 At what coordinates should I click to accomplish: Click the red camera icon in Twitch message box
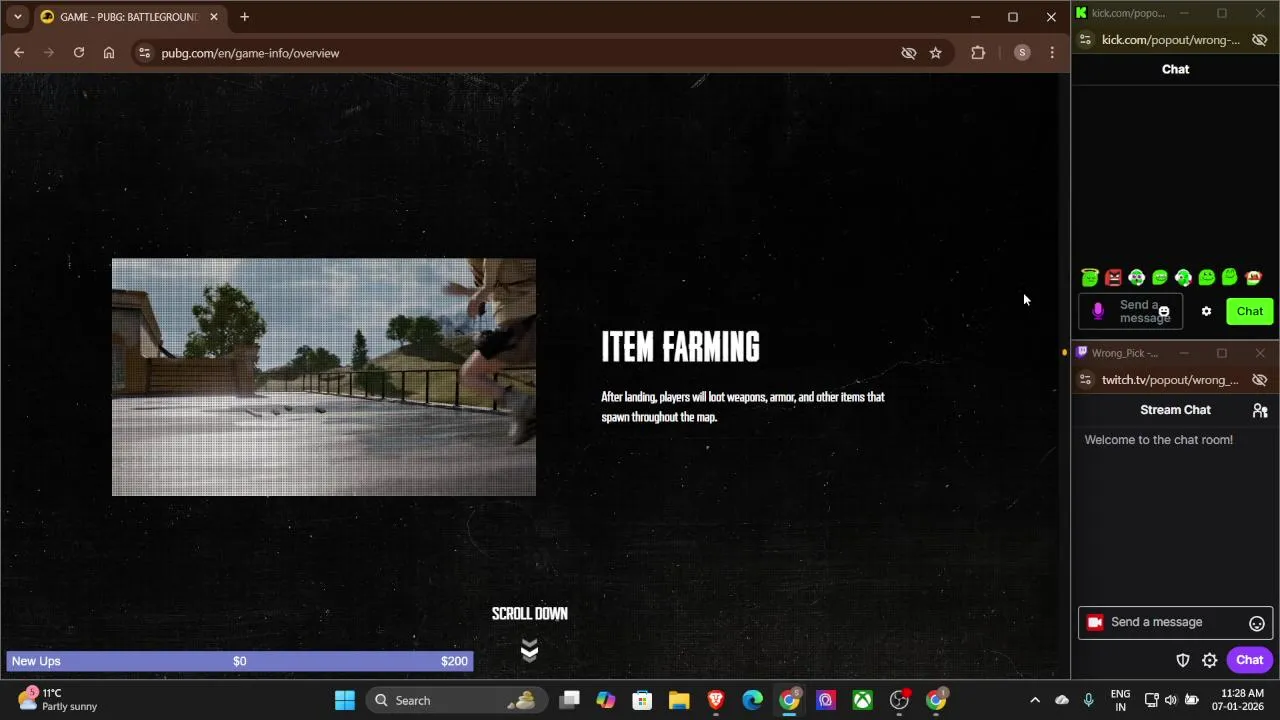point(1095,622)
